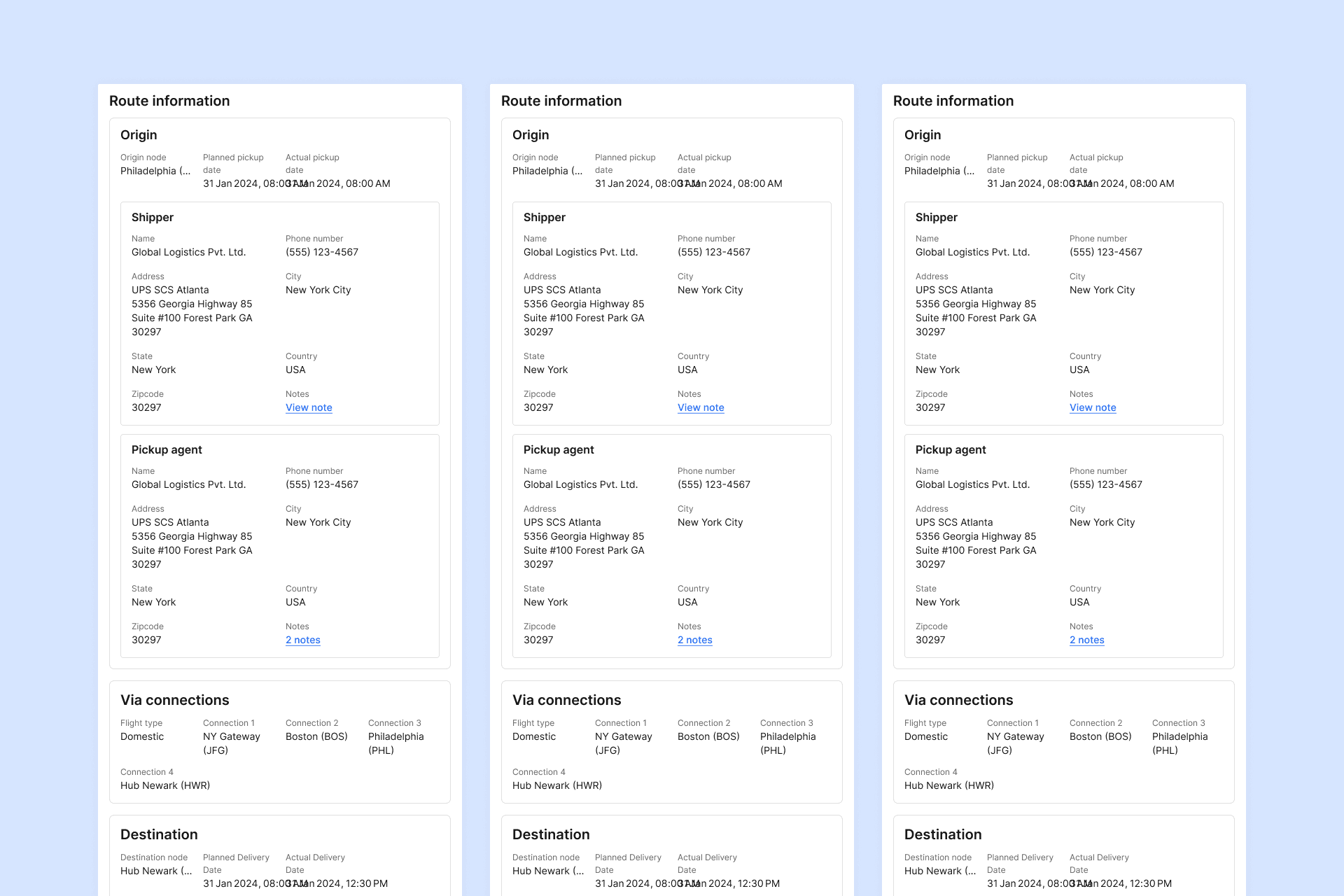Click truncated Hub Newark destination node, middle panel
Viewport: 1344px width, 896px height.
(x=547, y=871)
